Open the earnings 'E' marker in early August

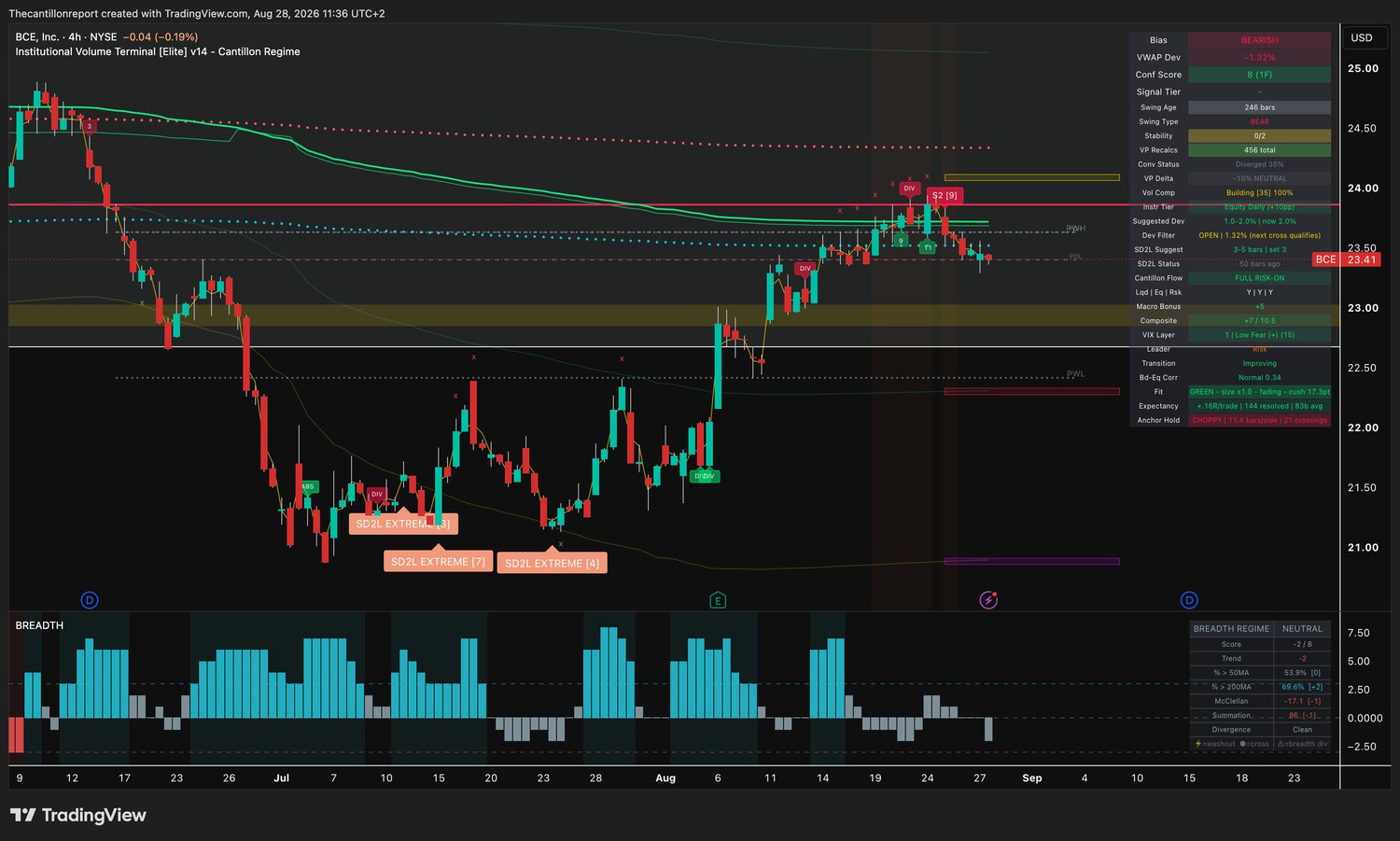718,600
